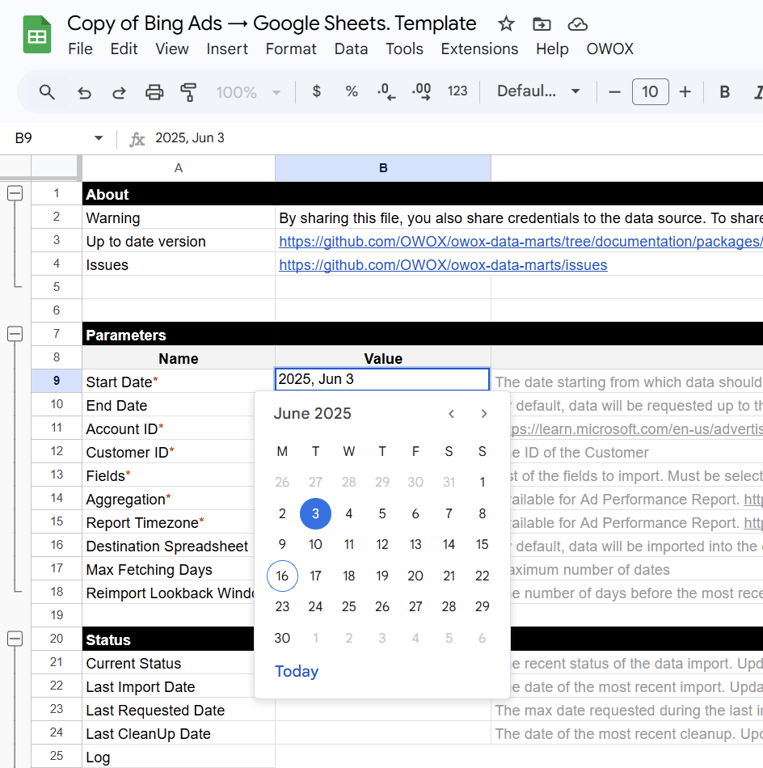Decrease decimal places
Viewport: 763px width, 768px height.
coord(386,91)
